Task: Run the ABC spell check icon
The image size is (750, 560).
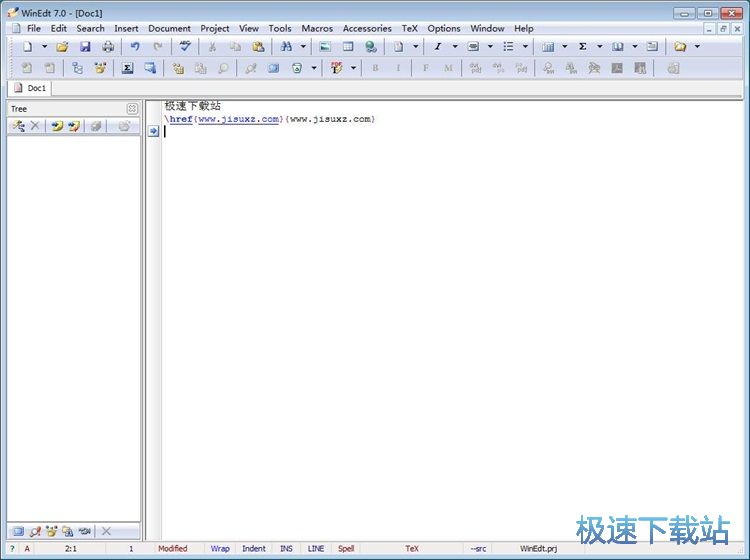Action: click(x=185, y=46)
